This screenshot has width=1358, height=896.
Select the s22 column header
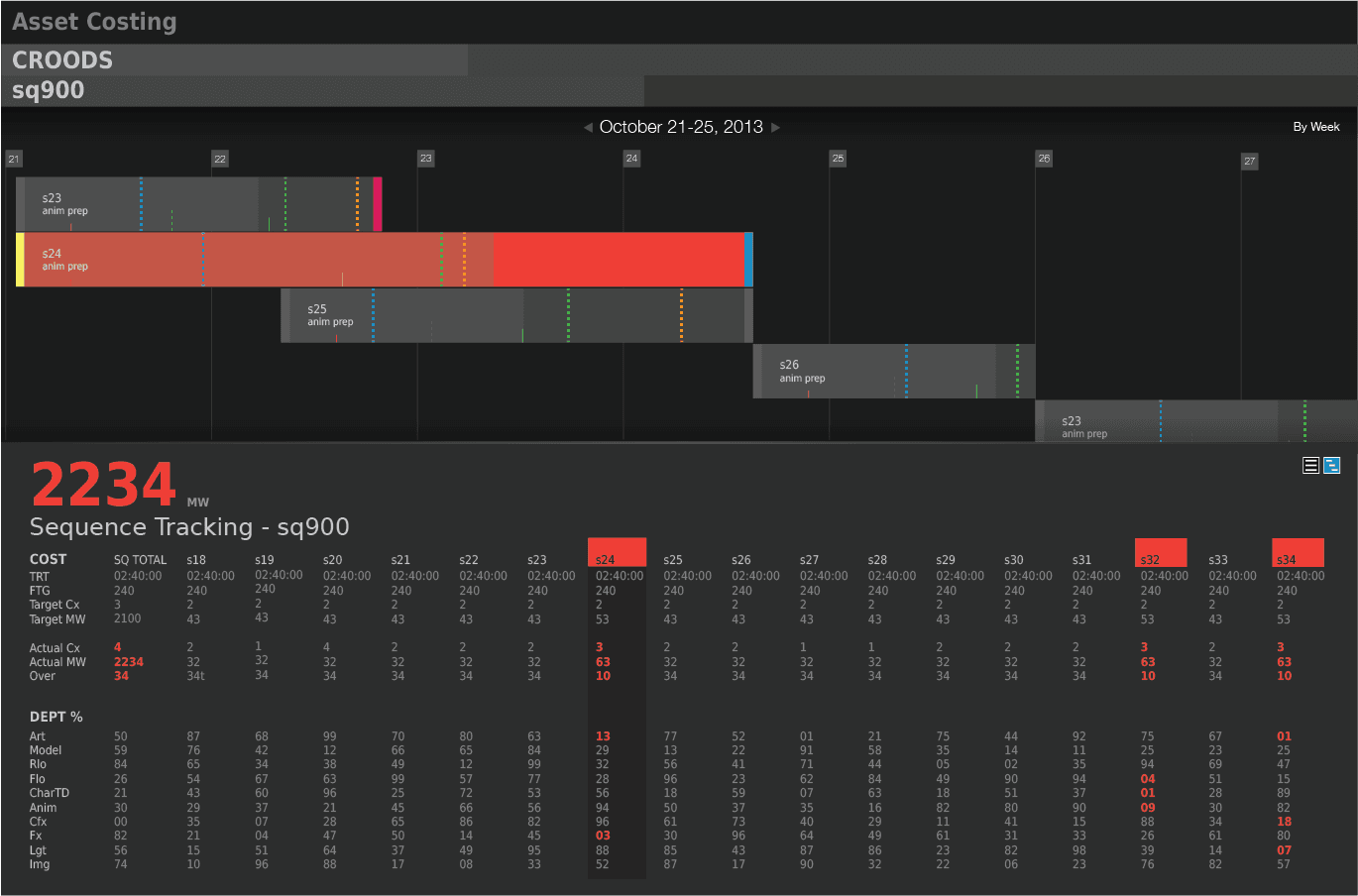point(469,560)
